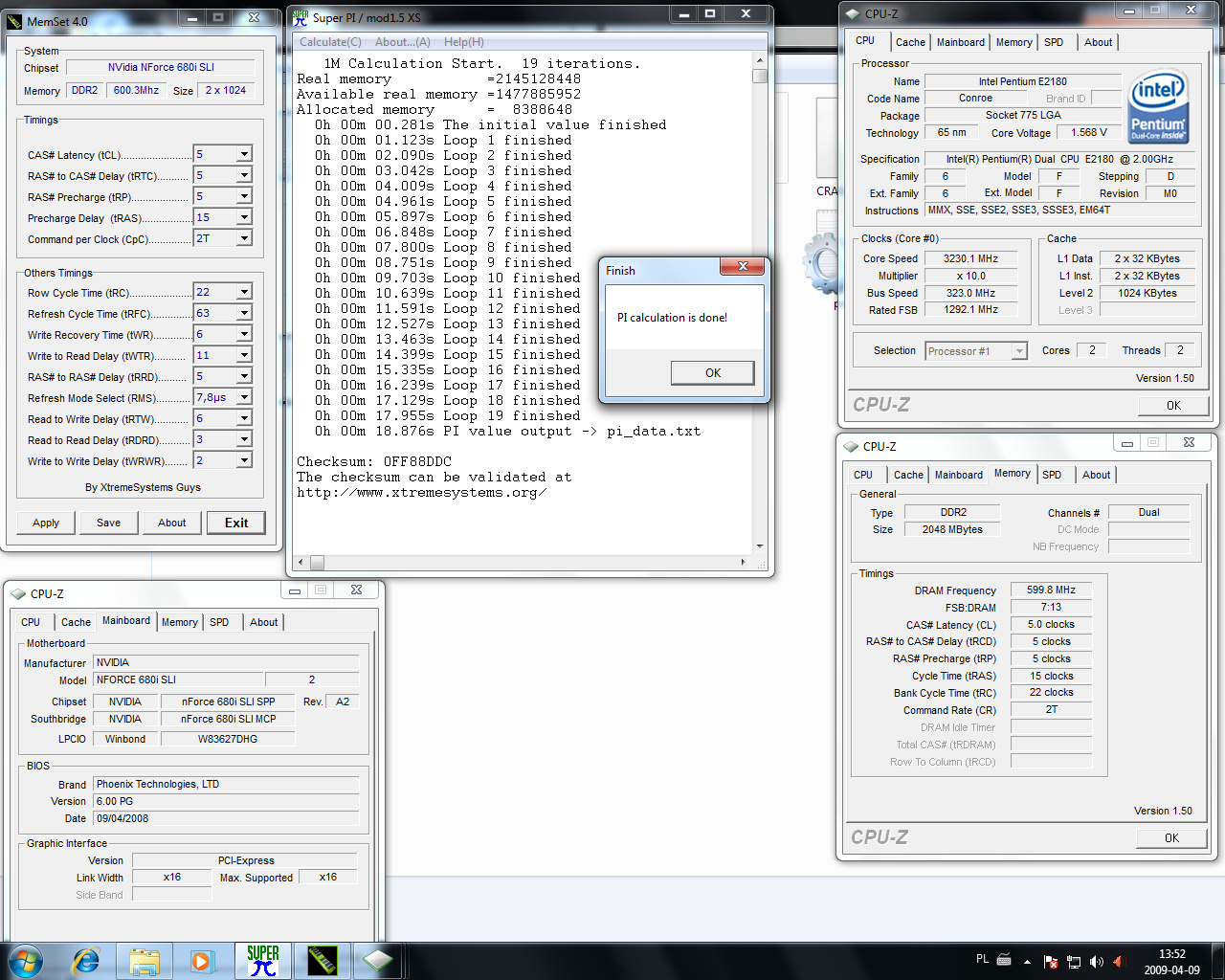
Task: Click the W83627DHG LPCIO field
Action: [x=228, y=739]
